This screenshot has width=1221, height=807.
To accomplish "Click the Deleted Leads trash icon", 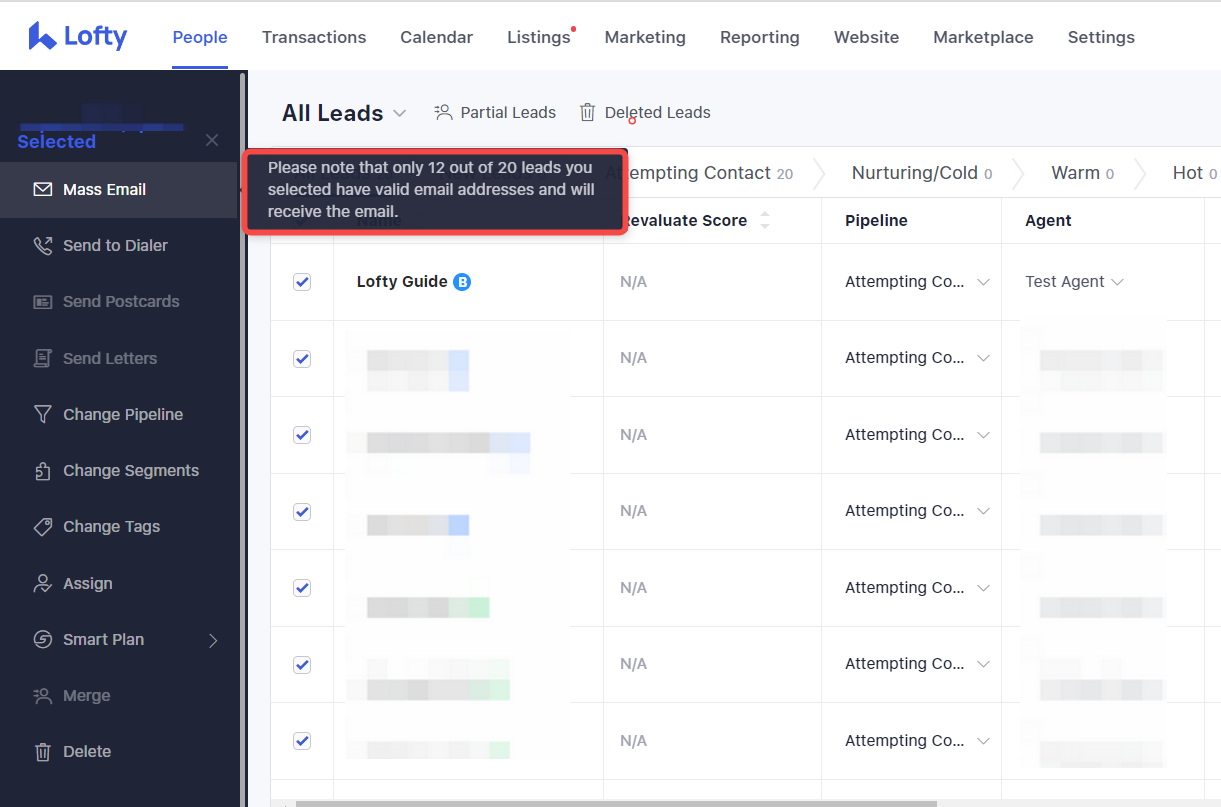I will pos(588,112).
